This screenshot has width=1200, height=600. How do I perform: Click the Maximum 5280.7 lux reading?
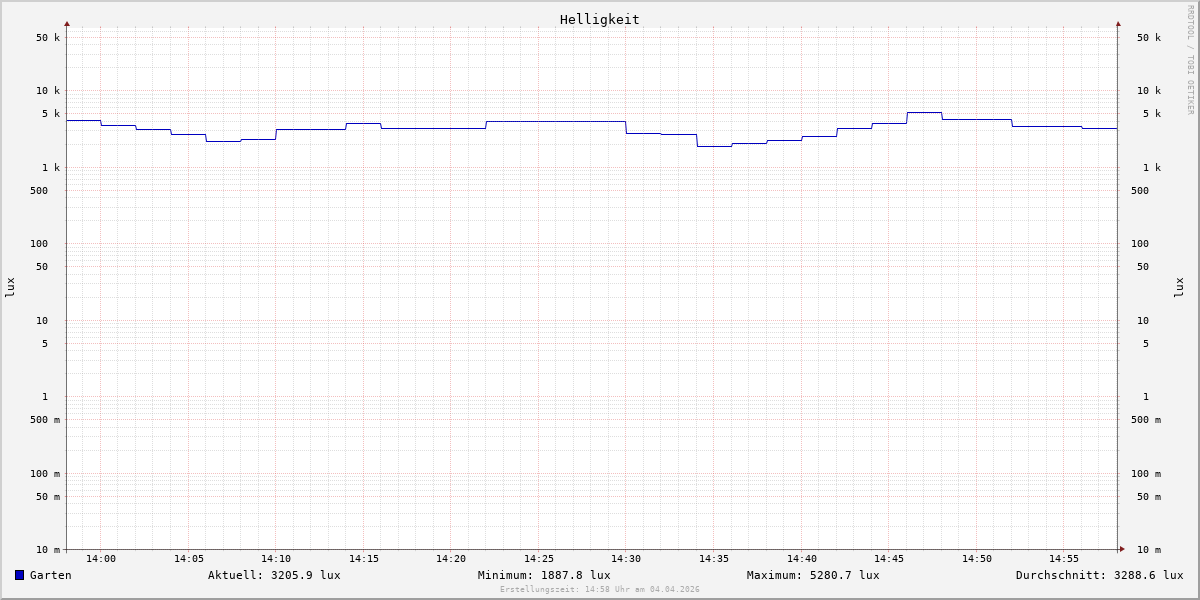813,575
